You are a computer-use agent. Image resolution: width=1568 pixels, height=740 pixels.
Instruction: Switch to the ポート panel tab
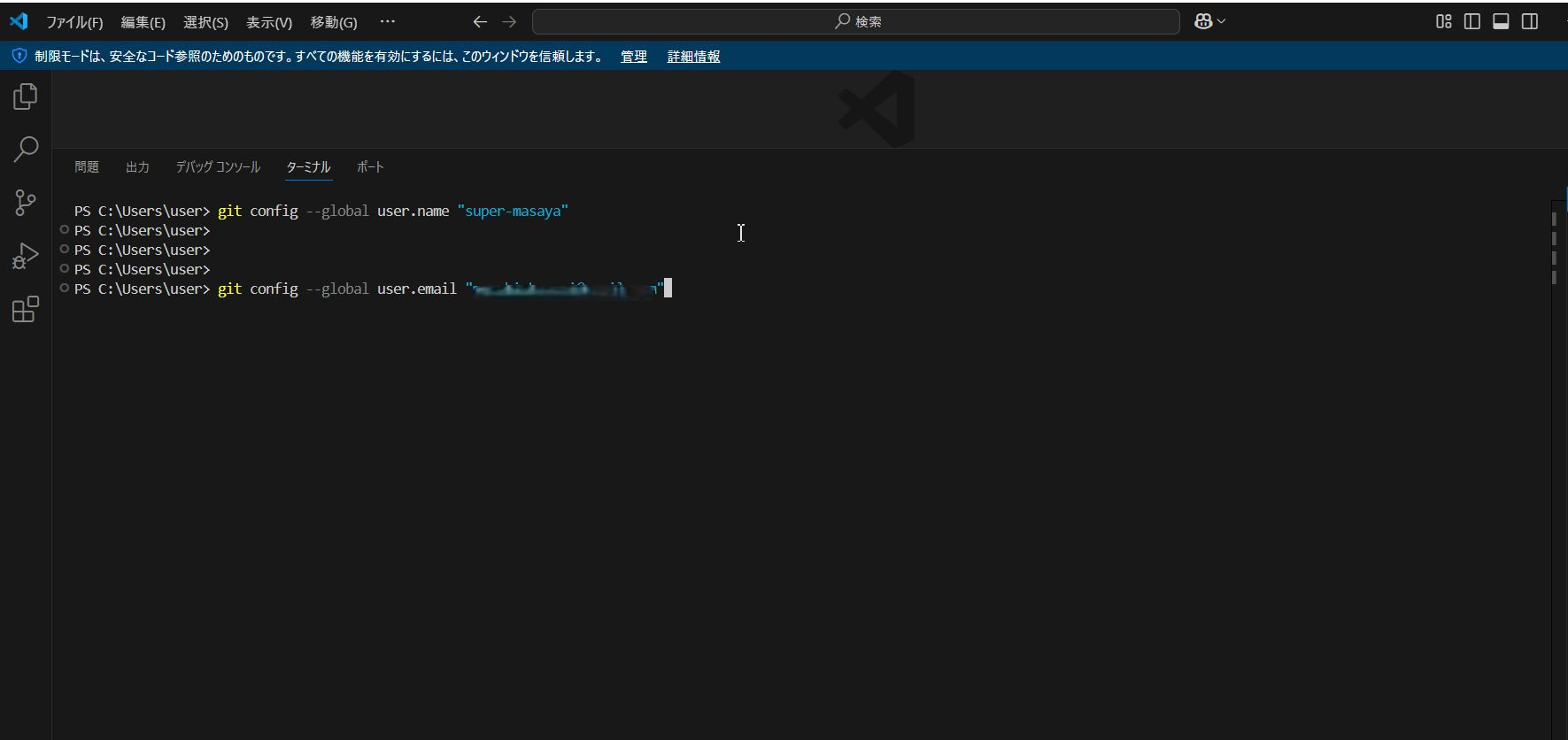coord(370,166)
